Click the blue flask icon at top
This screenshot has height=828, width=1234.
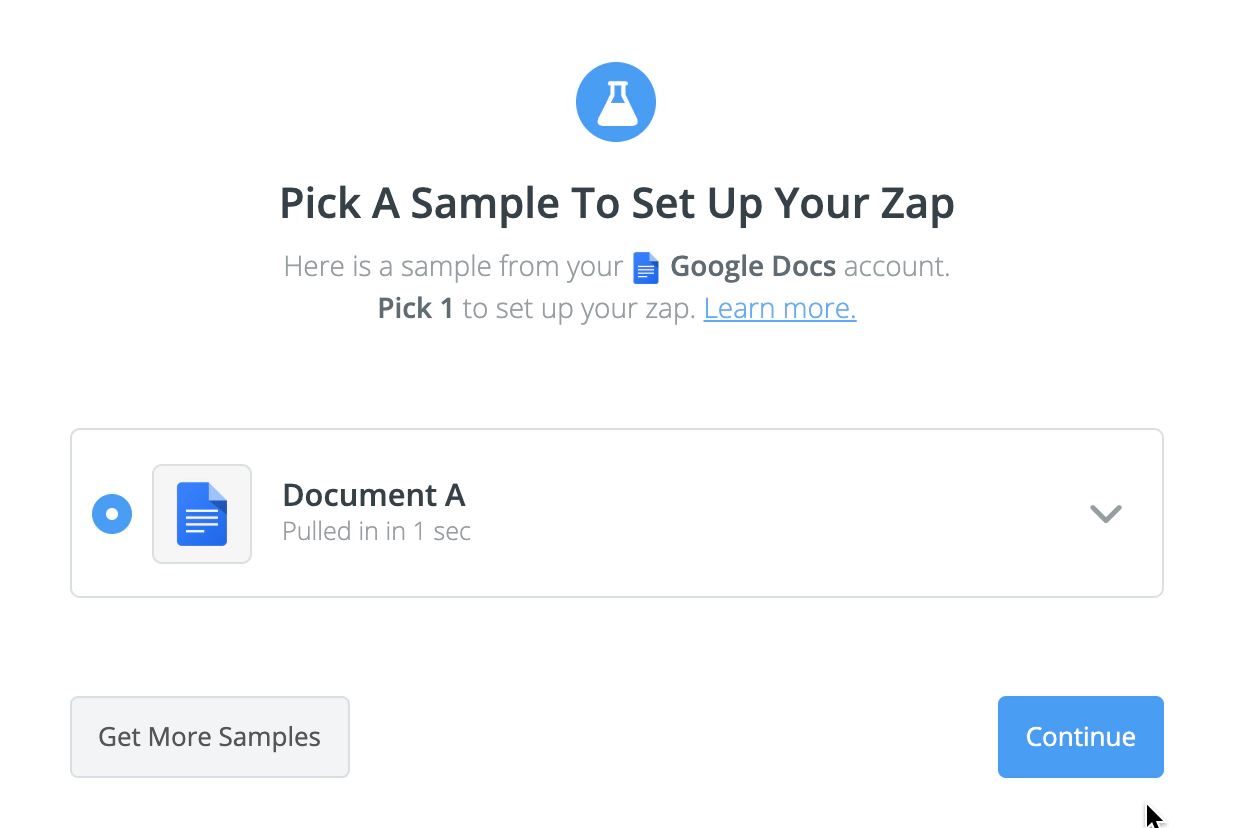coord(616,103)
